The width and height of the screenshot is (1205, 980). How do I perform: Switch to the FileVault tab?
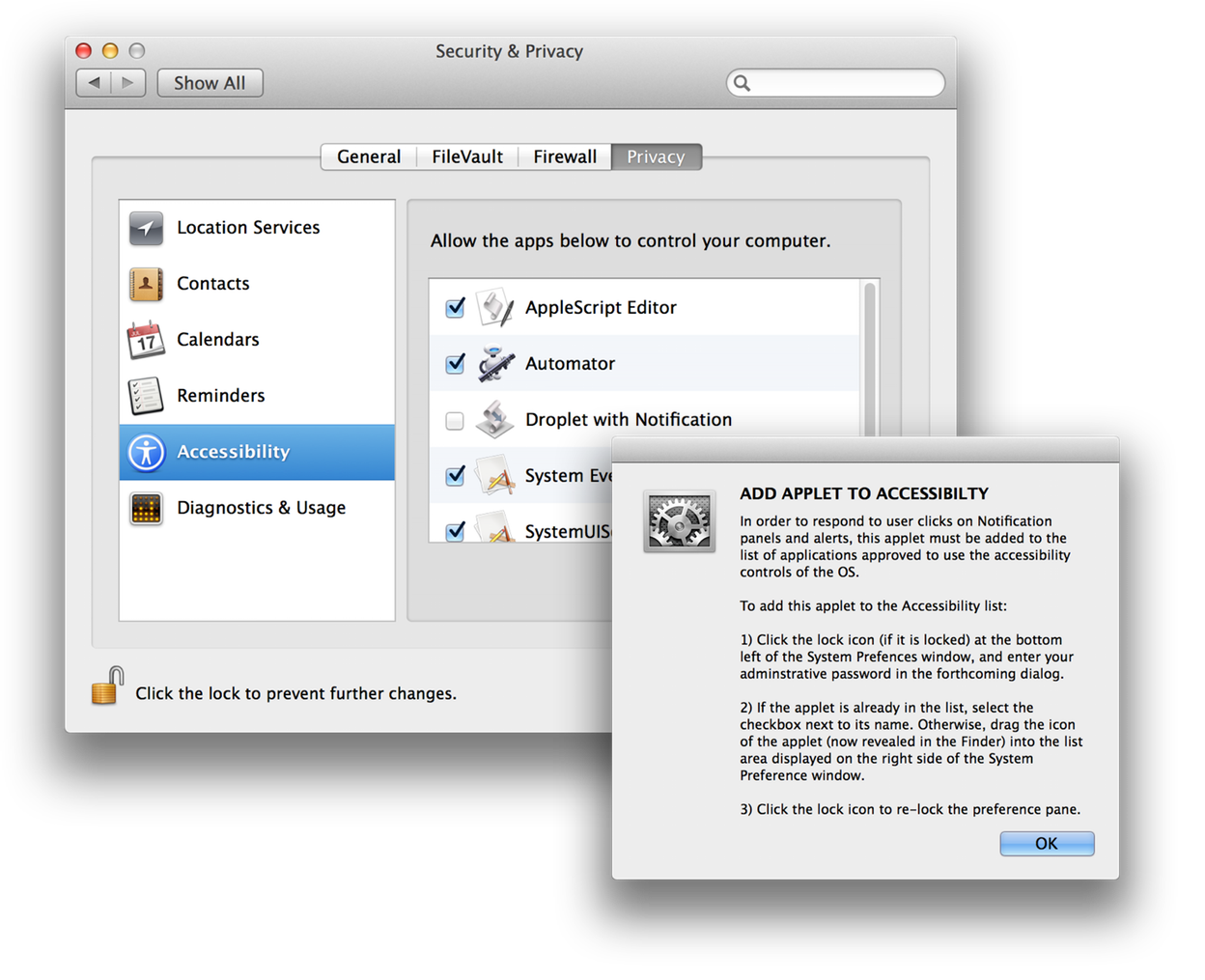click(x=467, y=156)
